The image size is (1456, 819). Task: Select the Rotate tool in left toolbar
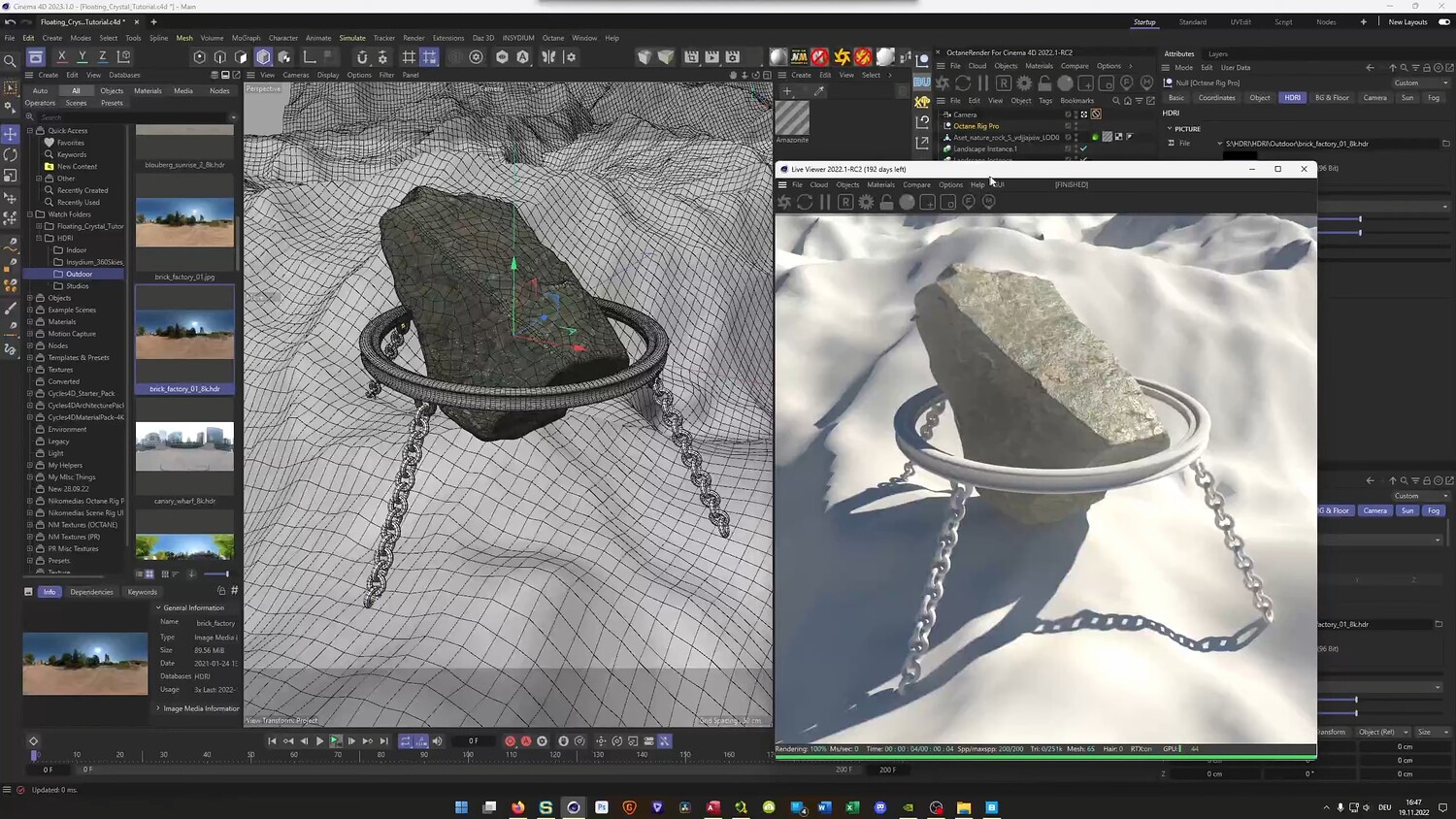pos(11,154)
